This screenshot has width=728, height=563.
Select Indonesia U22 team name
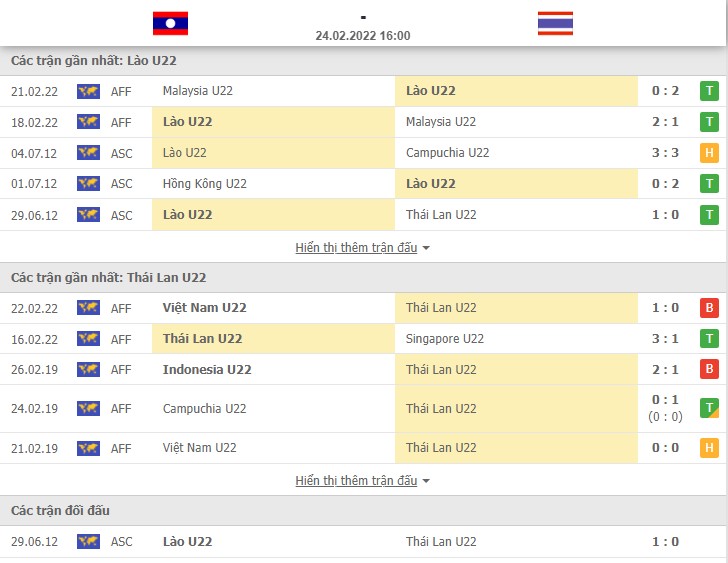click(207, 369)
